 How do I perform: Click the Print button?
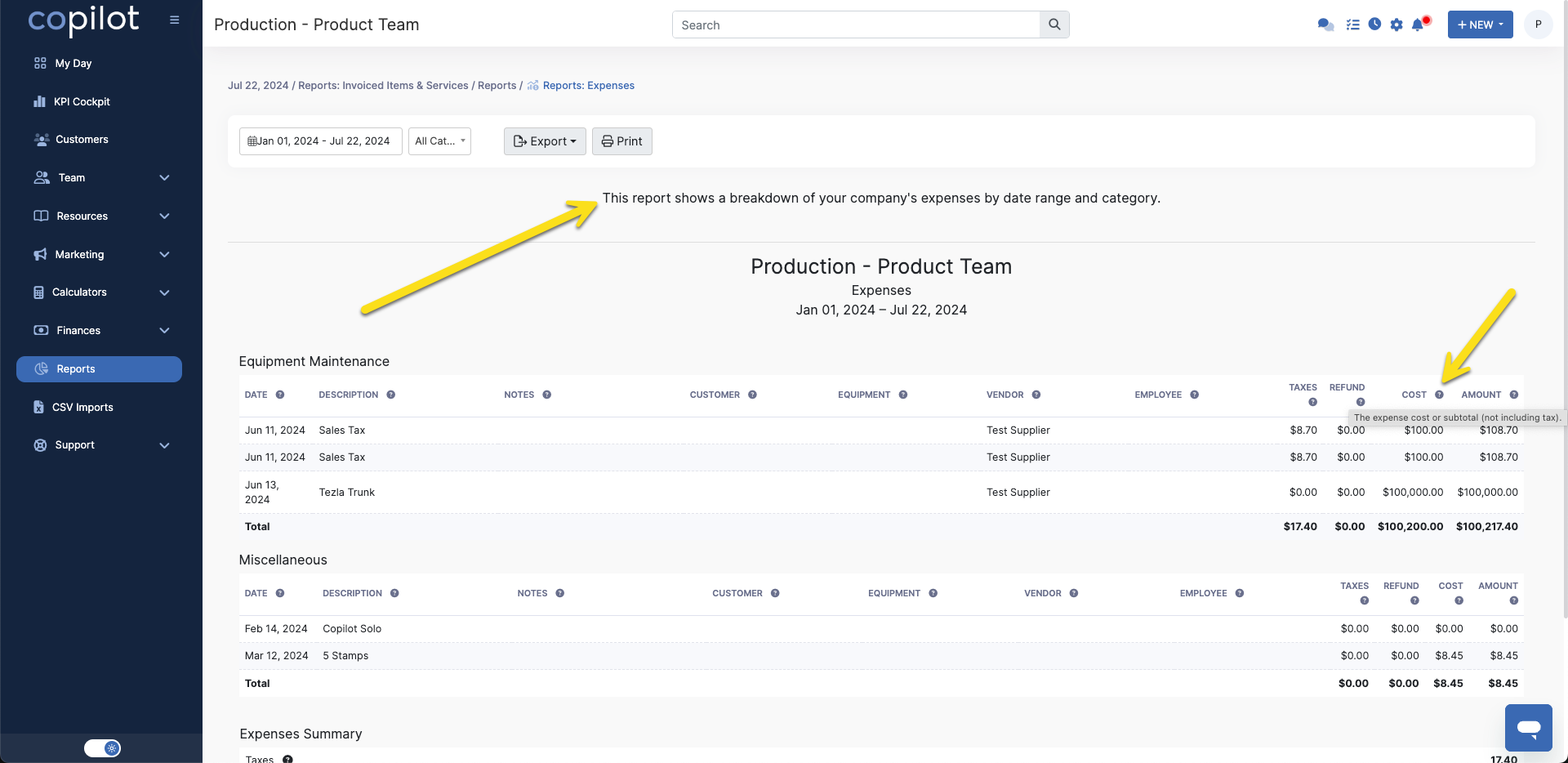(x=622, y=141)
